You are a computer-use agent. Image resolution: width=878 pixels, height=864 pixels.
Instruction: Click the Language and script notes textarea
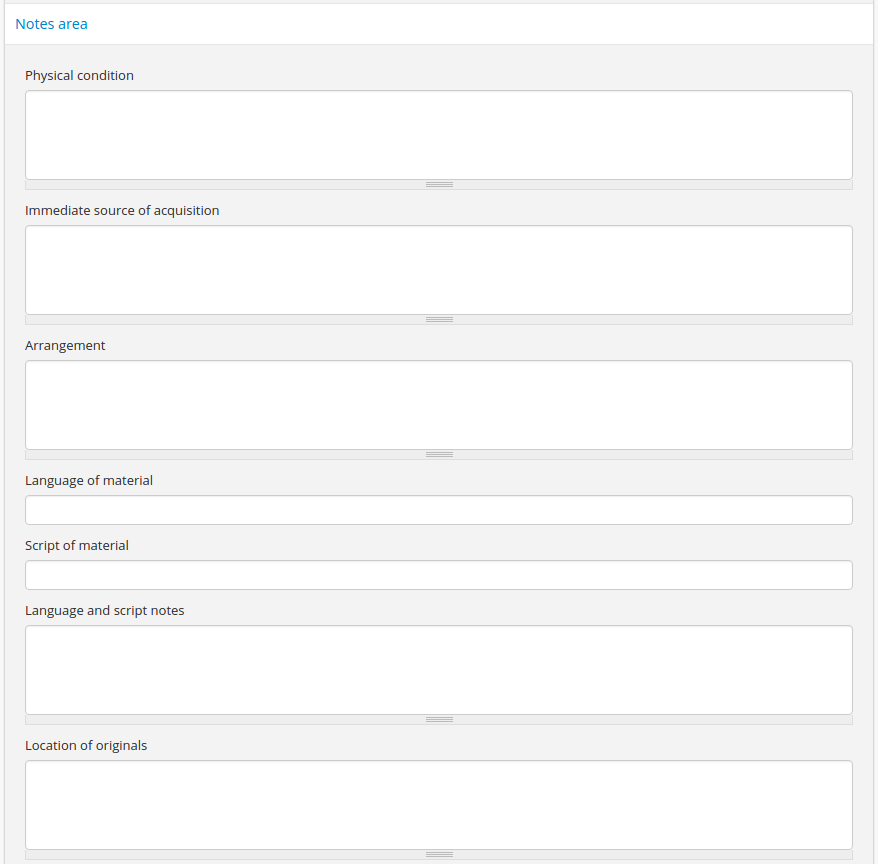pyautogui.click(x=438, y=670)
